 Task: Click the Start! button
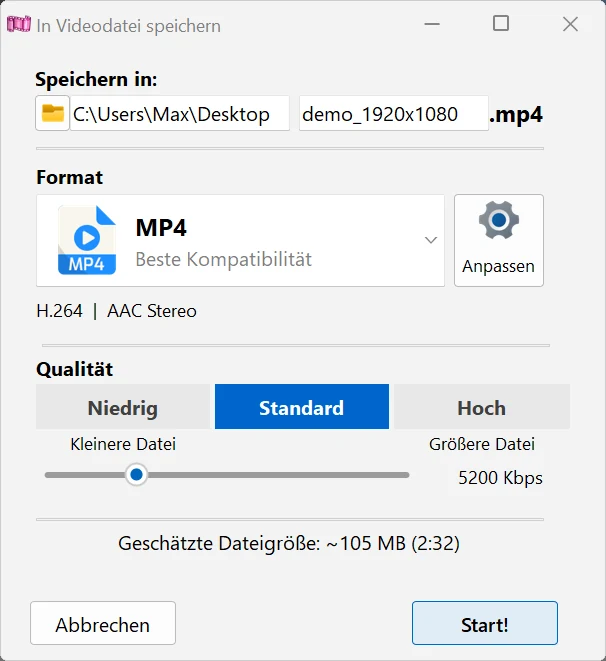tap(485, 623)
